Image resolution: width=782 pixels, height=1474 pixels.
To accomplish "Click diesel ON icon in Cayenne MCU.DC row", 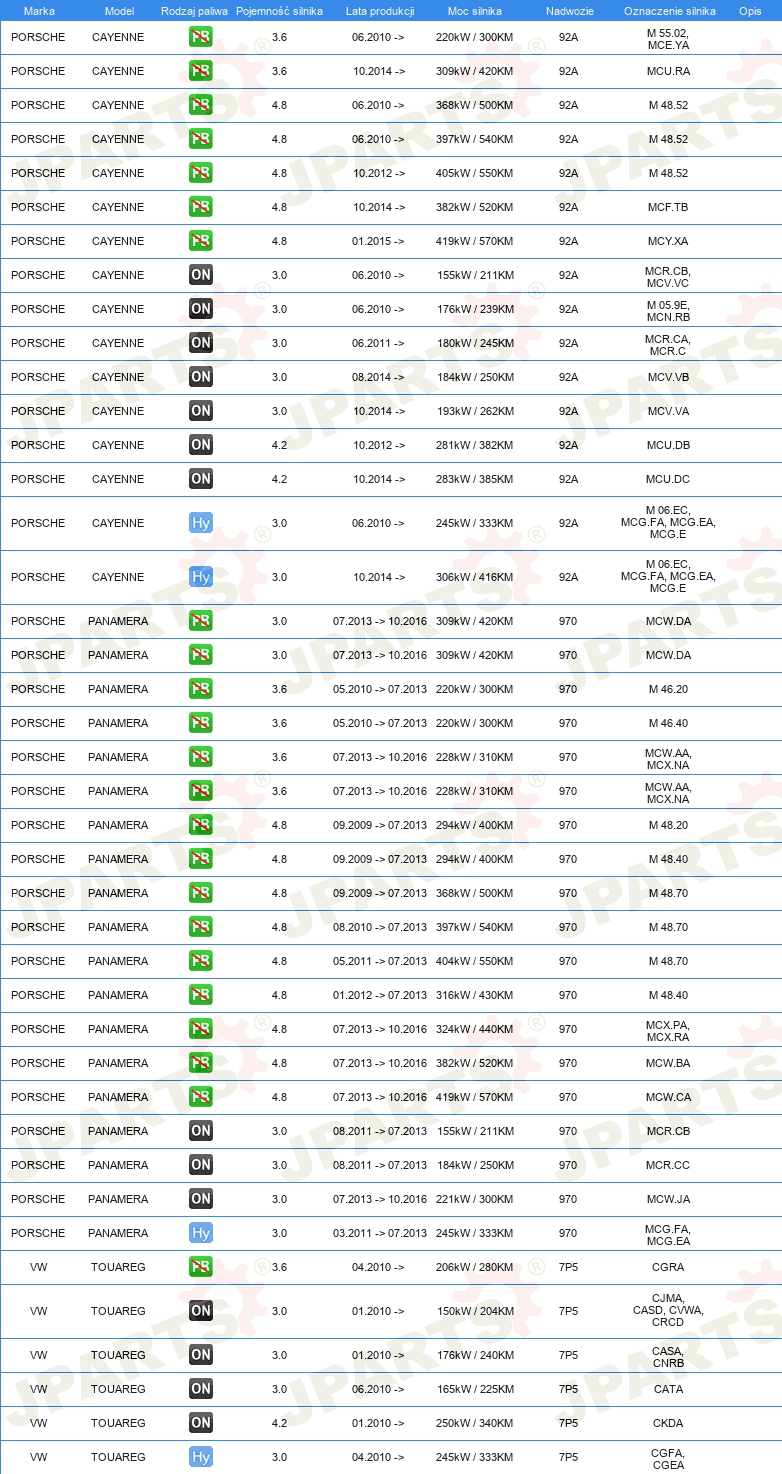I will pyautogui.click(x=201, y=479).
